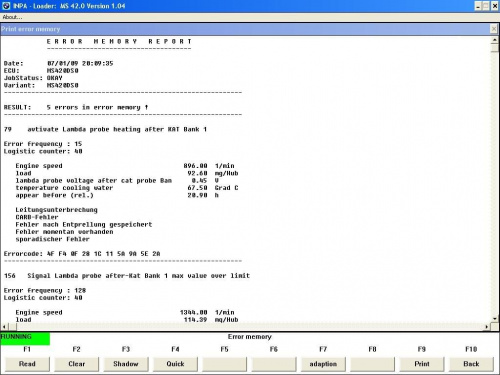Click the vertical scrollbar up arrow
500x375 pixels.
[495, 40]
